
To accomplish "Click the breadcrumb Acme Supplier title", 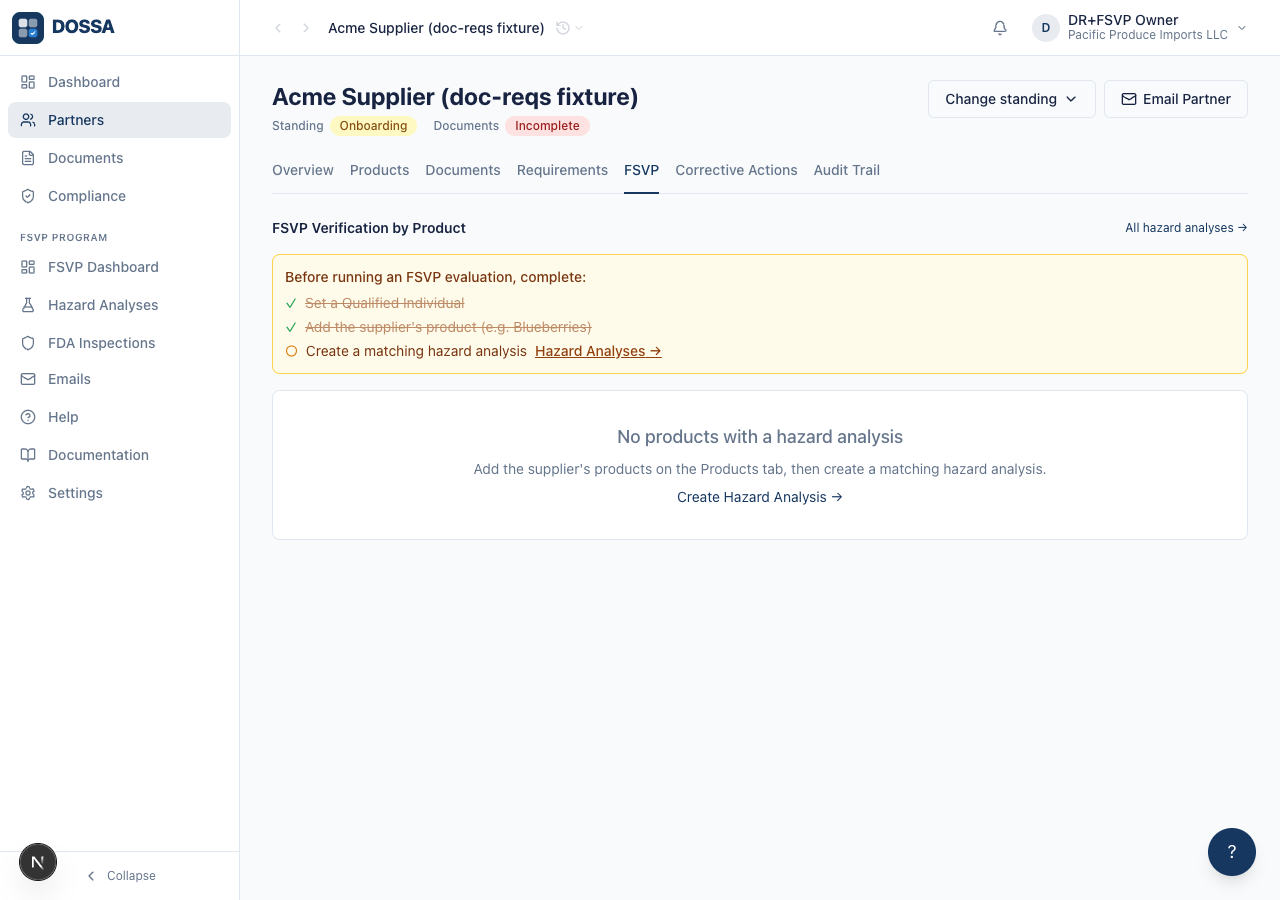I will 436,28.
